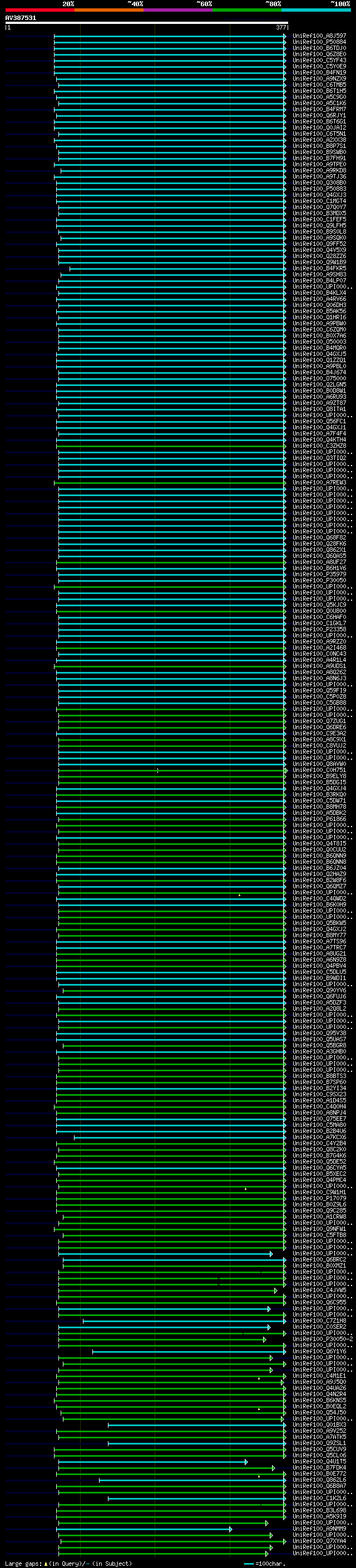Select the query name AV387531
Image resolution: width=356 pixels, height=1568 pixels.
click(21, 18)
